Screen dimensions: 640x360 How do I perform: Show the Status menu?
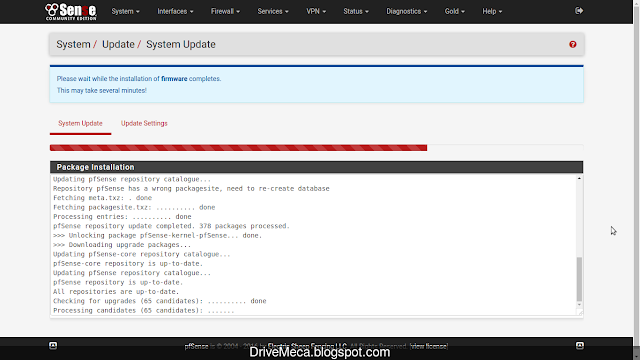tap(356, 11)
